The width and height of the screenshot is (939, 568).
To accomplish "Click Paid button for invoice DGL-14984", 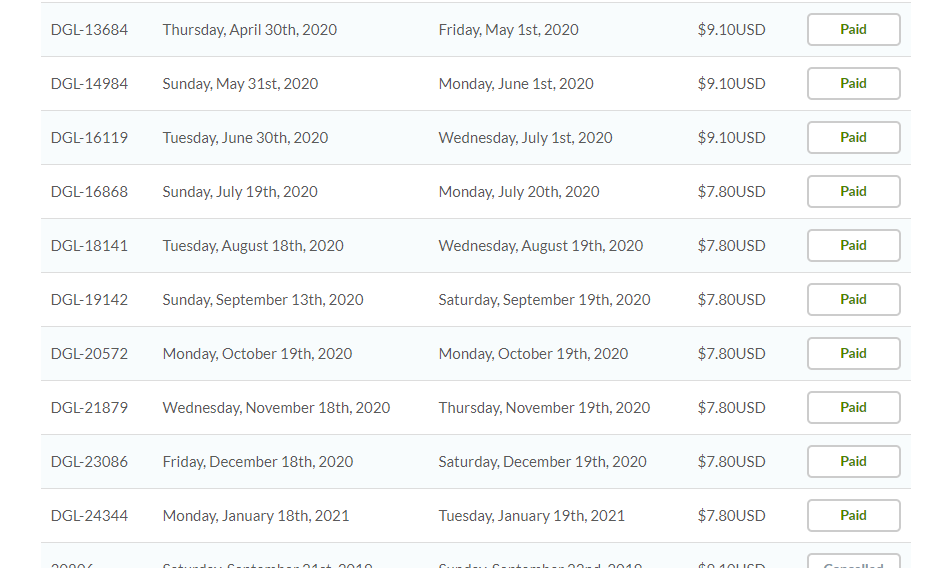I will tap(853, 83).
